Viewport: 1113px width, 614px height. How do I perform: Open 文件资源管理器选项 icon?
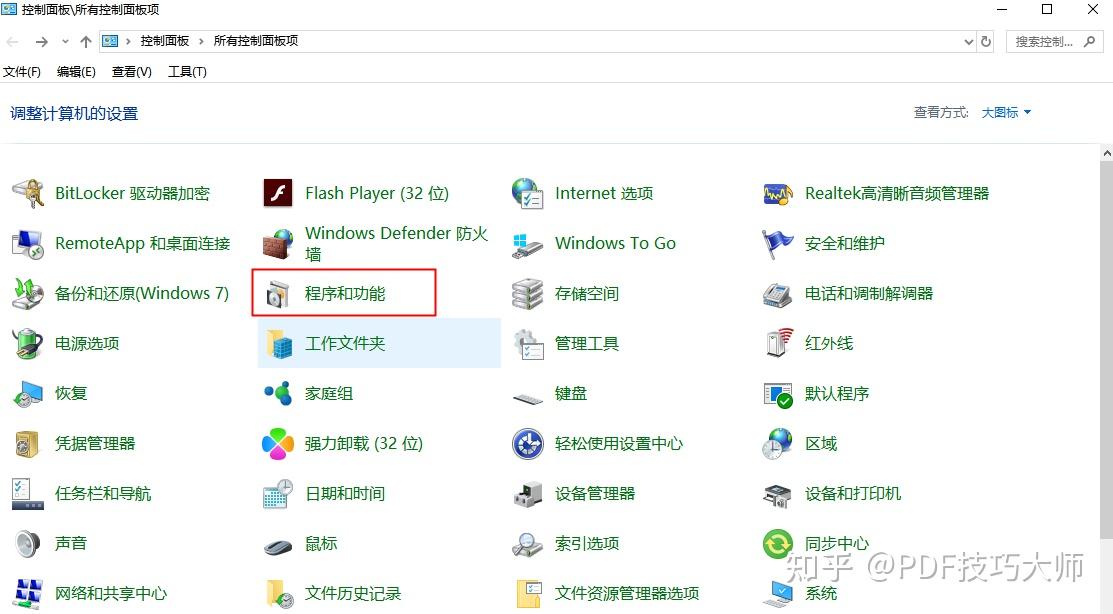pos(527,594)
